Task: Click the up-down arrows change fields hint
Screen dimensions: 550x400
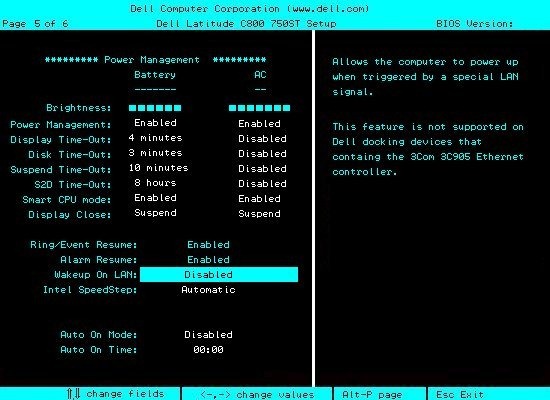Action: tap(116, 394)
